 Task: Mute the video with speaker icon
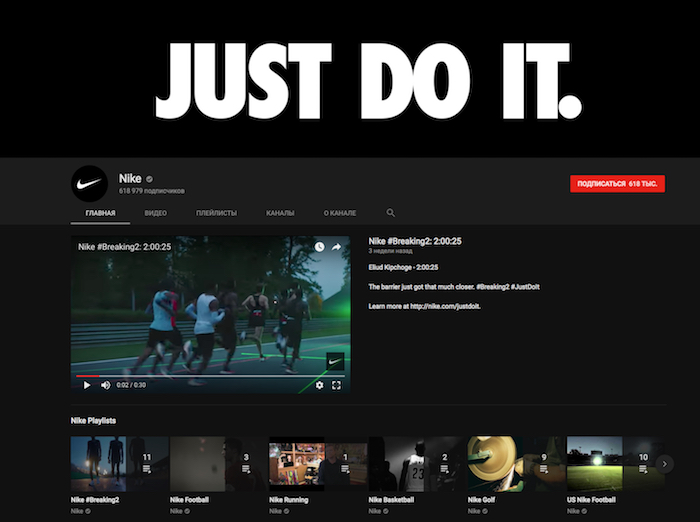(105, 385)
